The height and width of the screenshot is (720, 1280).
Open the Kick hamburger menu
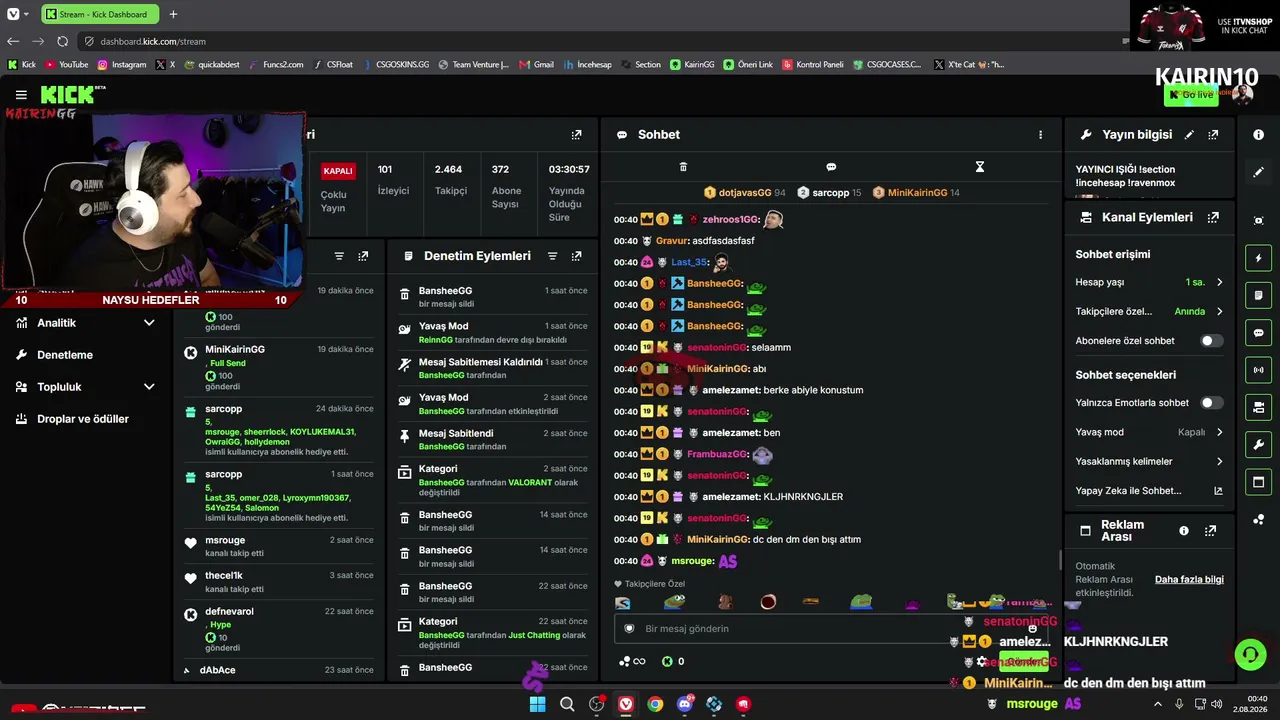point(21,95)
